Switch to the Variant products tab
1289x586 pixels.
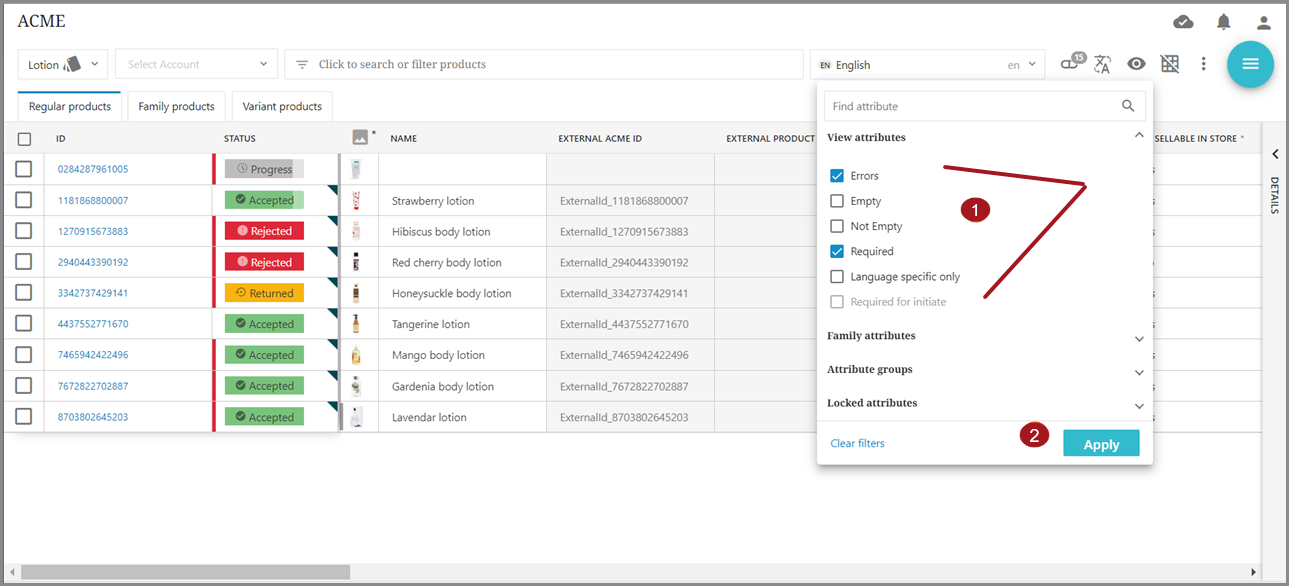click(x=282, y=106)
